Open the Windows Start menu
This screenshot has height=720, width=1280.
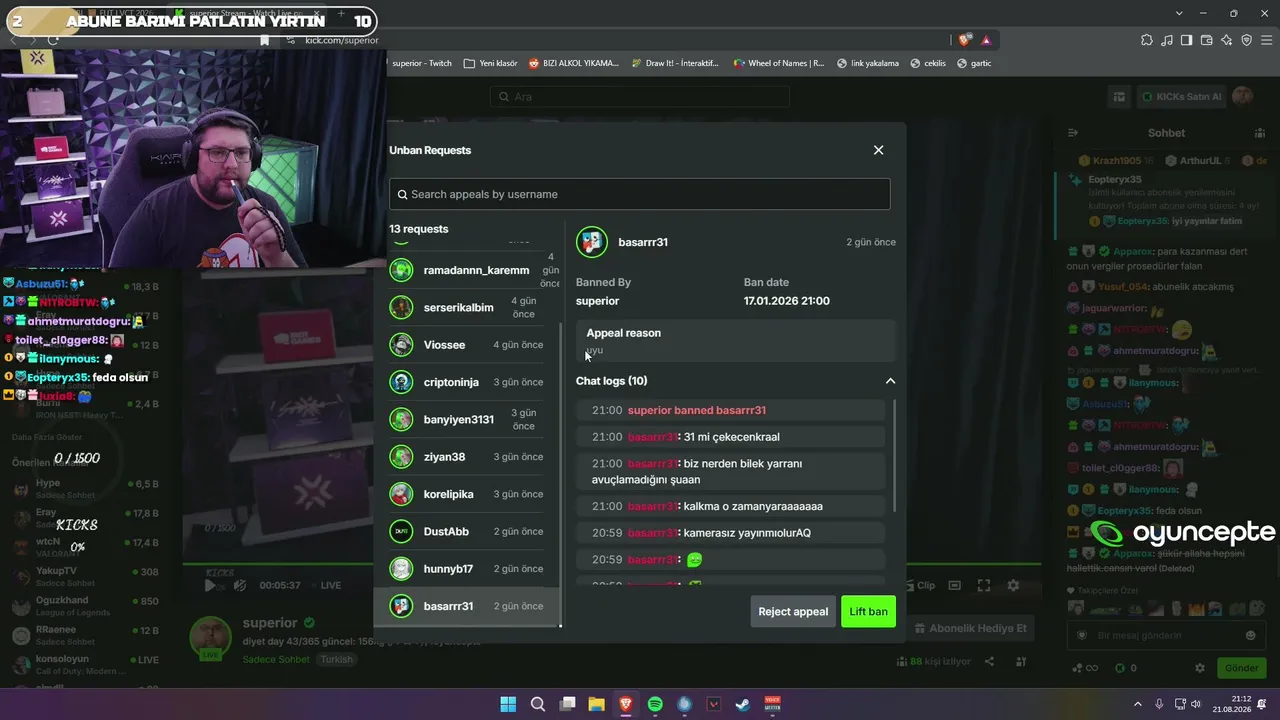(508, 704)
